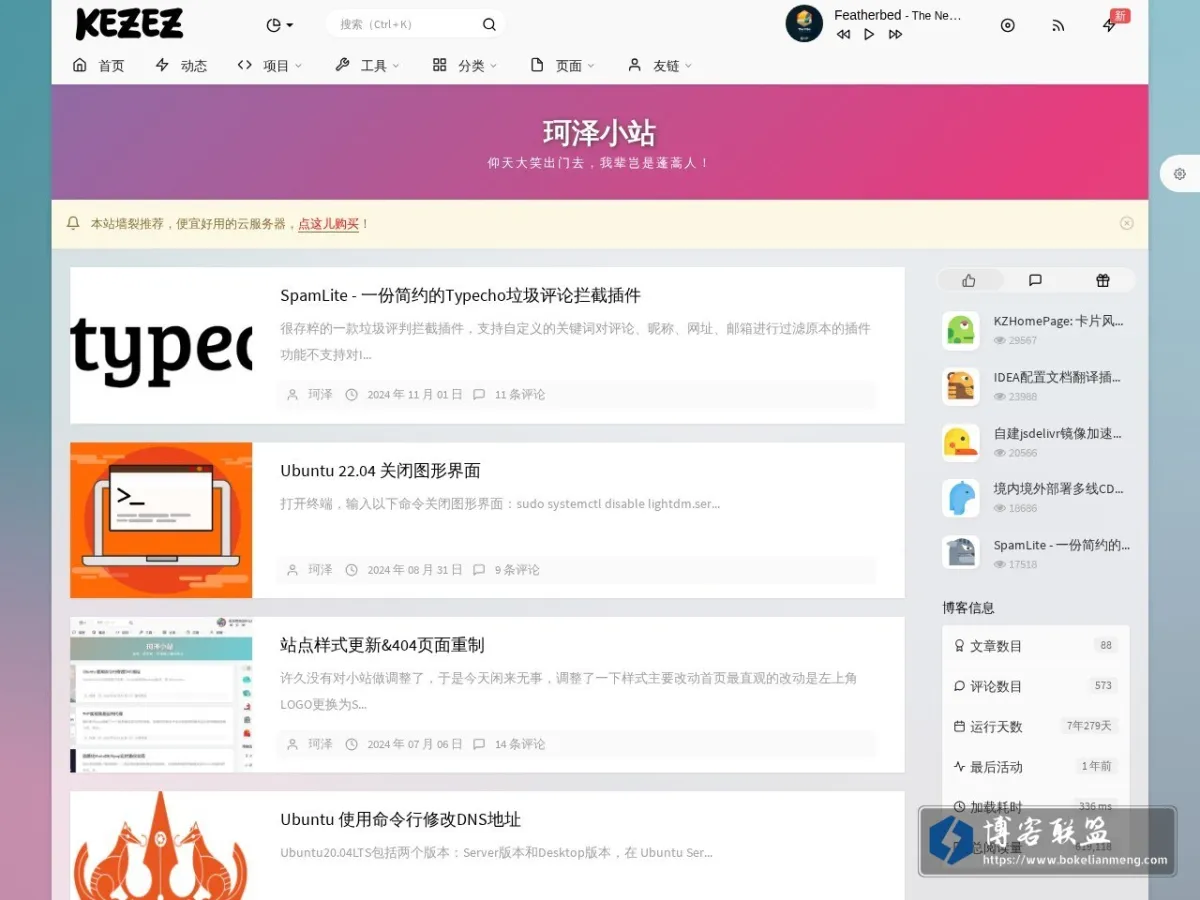Click the 2024 年 07 月 06 日 date

pyautogui.click(x=415, y=744)
